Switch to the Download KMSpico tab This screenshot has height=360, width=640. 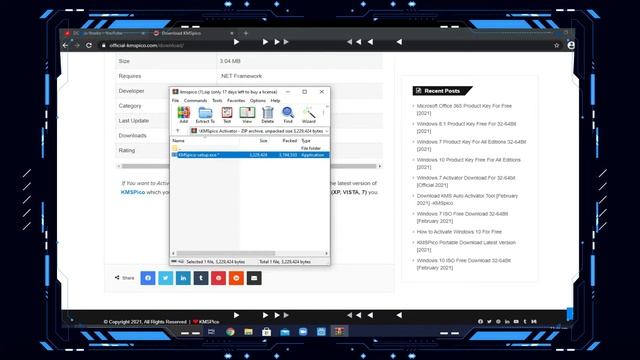(194, 33)
